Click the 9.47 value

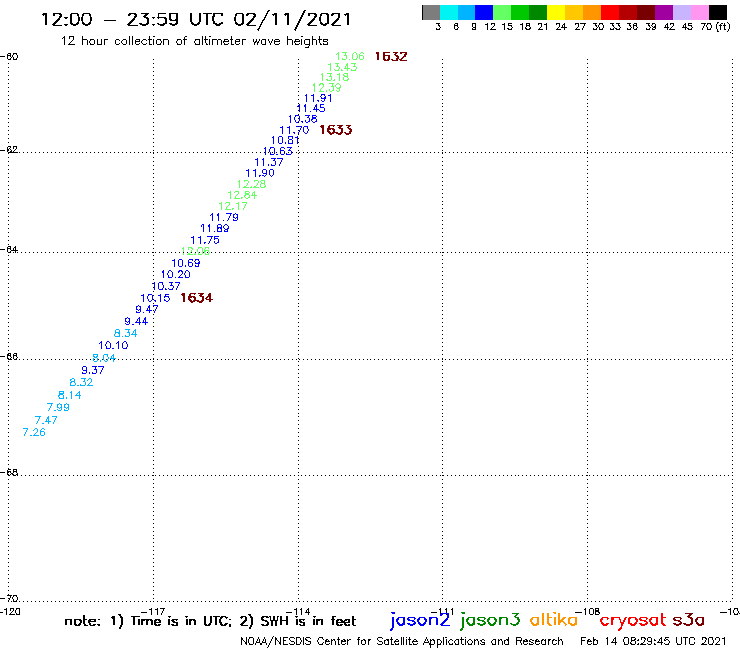(x=147, y=309)
